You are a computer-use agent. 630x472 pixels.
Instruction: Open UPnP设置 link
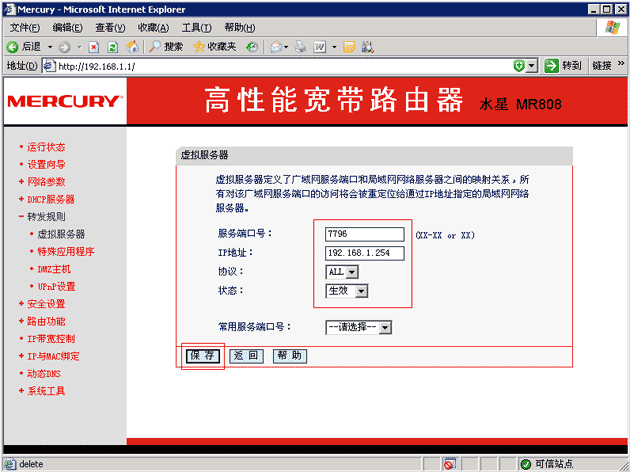click(56, 287)
